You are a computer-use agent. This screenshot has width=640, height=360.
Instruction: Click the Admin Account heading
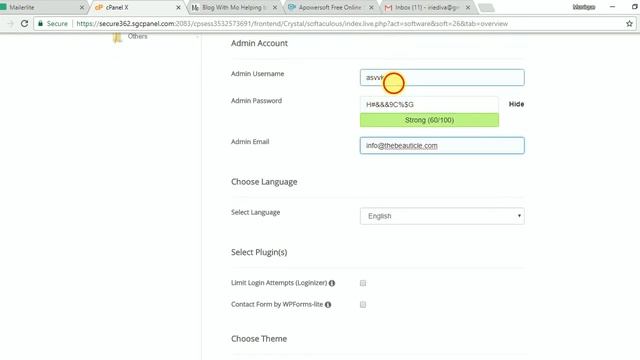(259, 43)
